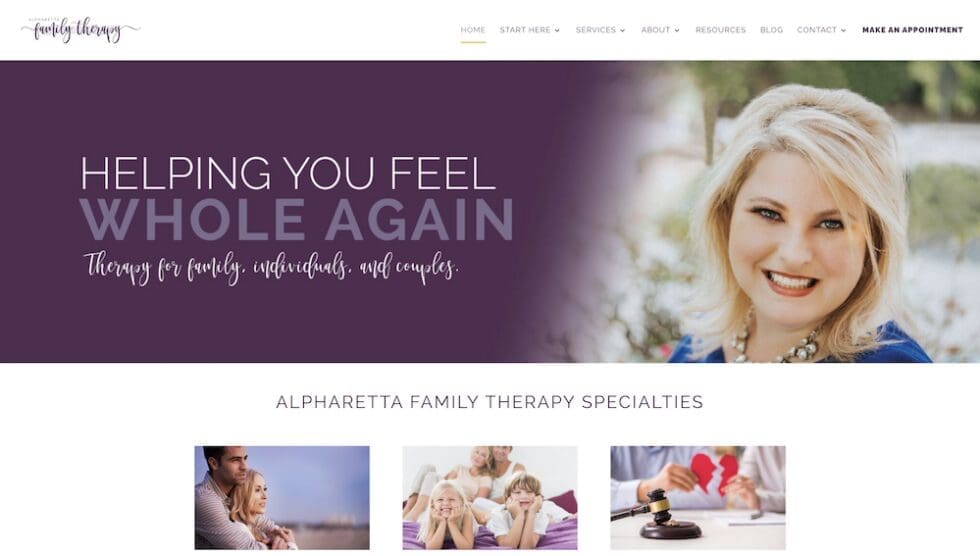Image resolution: width=980 pixels, height=556 pixels.
Task: Click the Alpharetta Family Therapy Specialties heading
Action: click(x=490, y=402)
